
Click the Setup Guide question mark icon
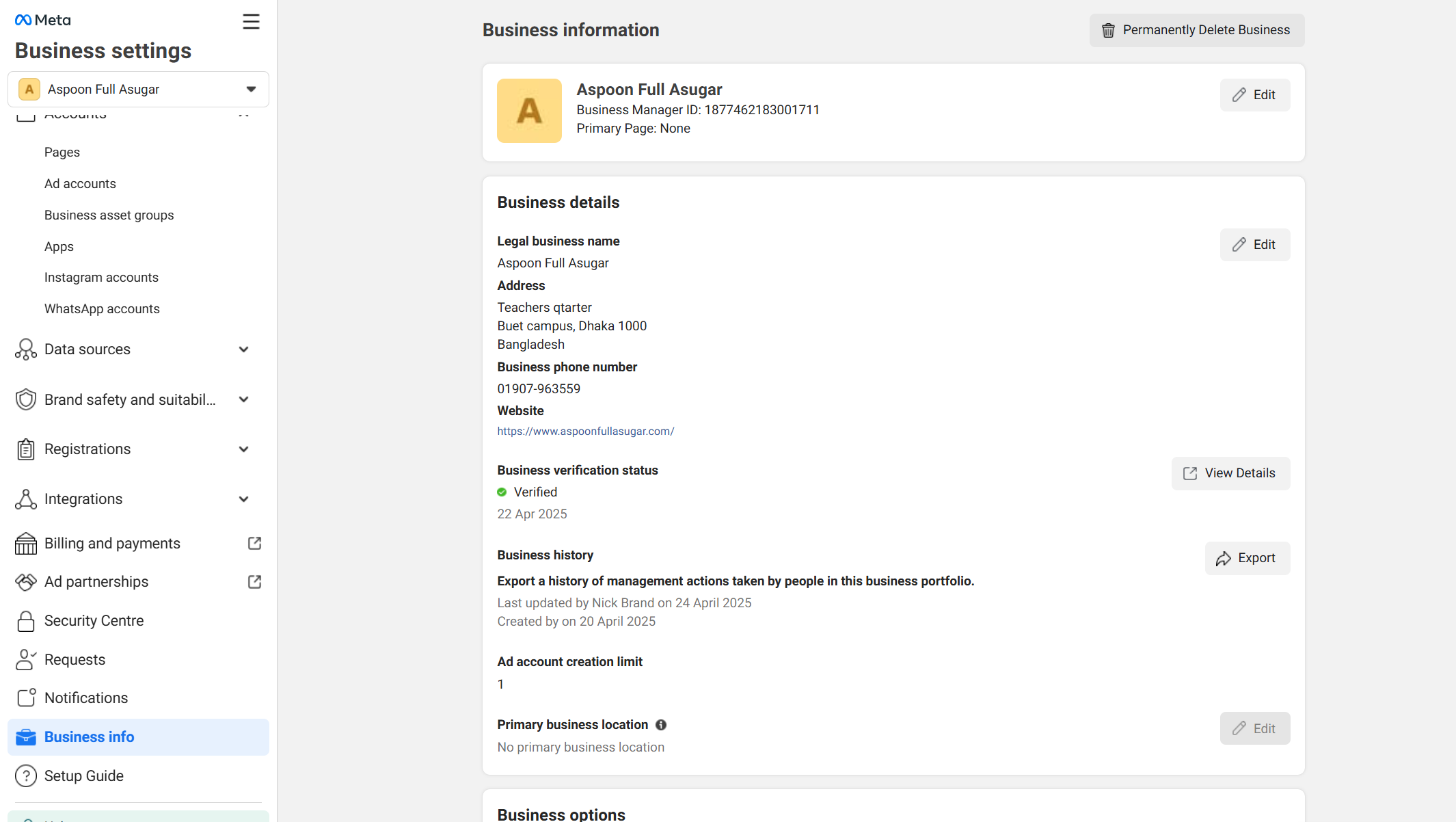tap(26, 776)
